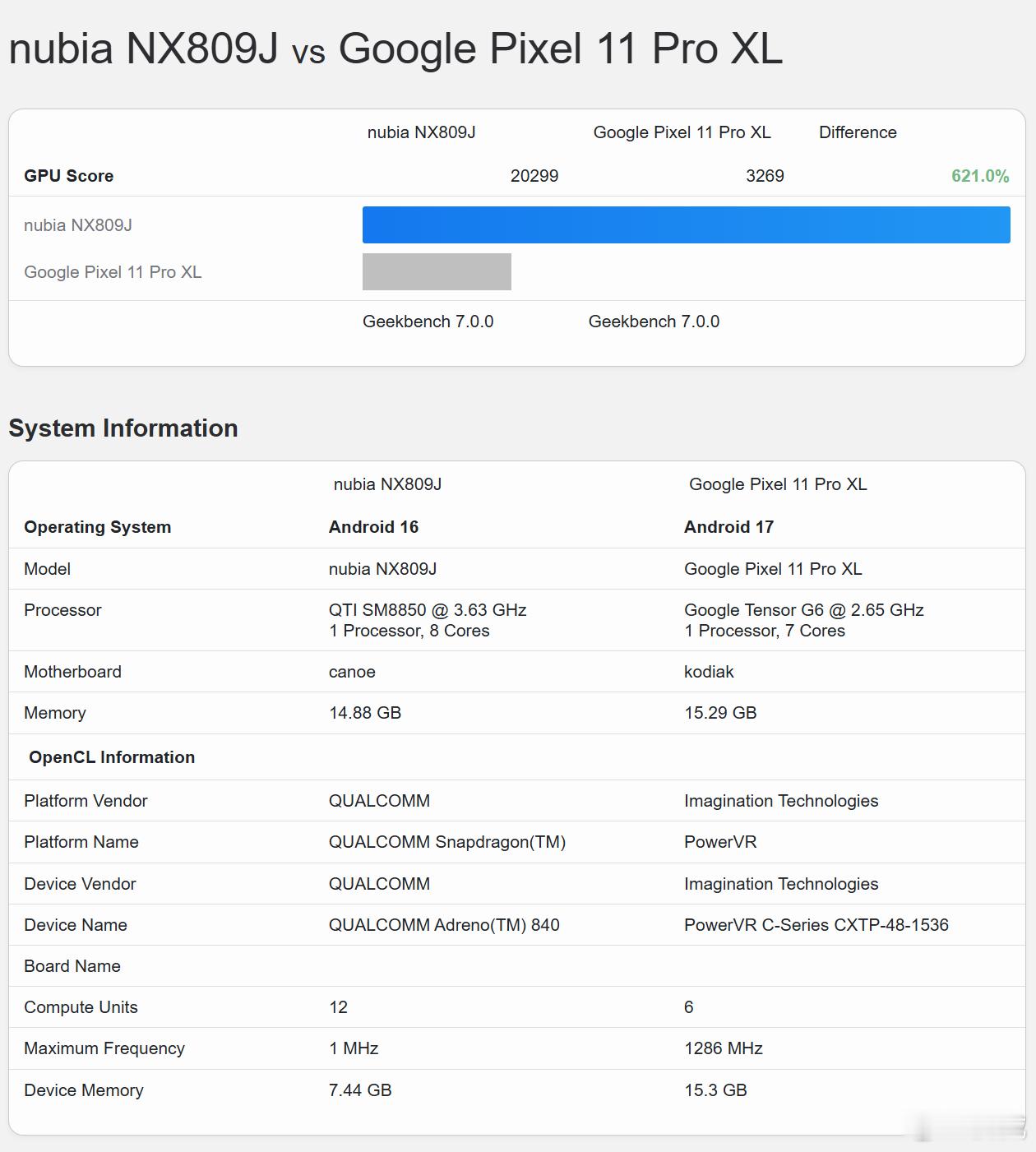Screen dimensions: 1036x1152
Task: Click the Maximum Frequency row label
Action: click(x=104, y=1048)
